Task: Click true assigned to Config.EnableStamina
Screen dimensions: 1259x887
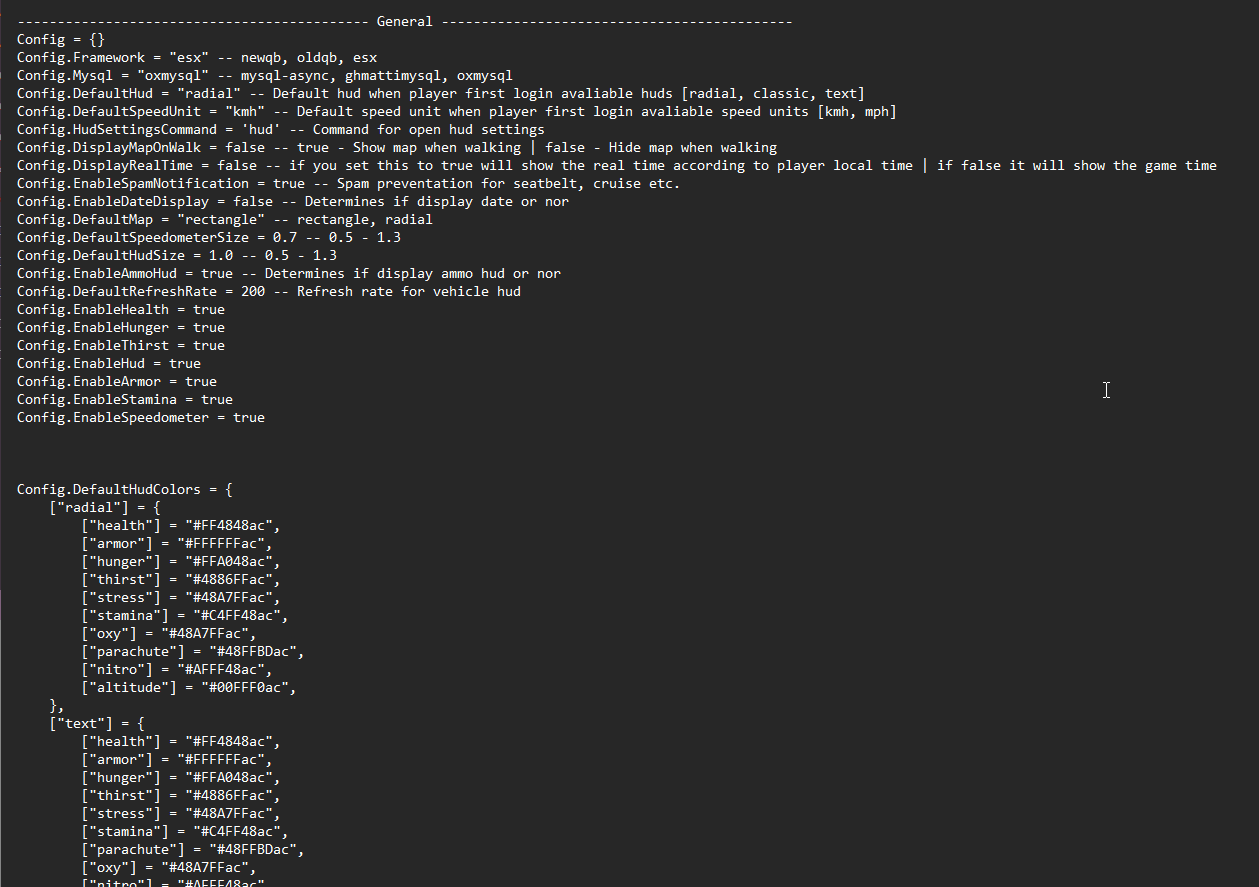Action: (x=217, y=400)
